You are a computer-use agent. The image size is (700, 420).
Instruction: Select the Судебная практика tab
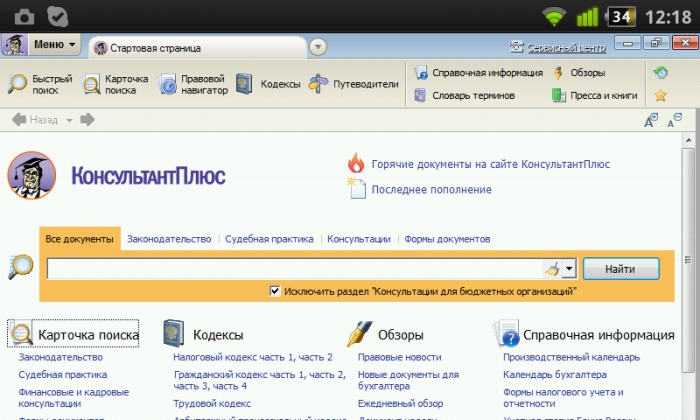(x=269, y=239)
